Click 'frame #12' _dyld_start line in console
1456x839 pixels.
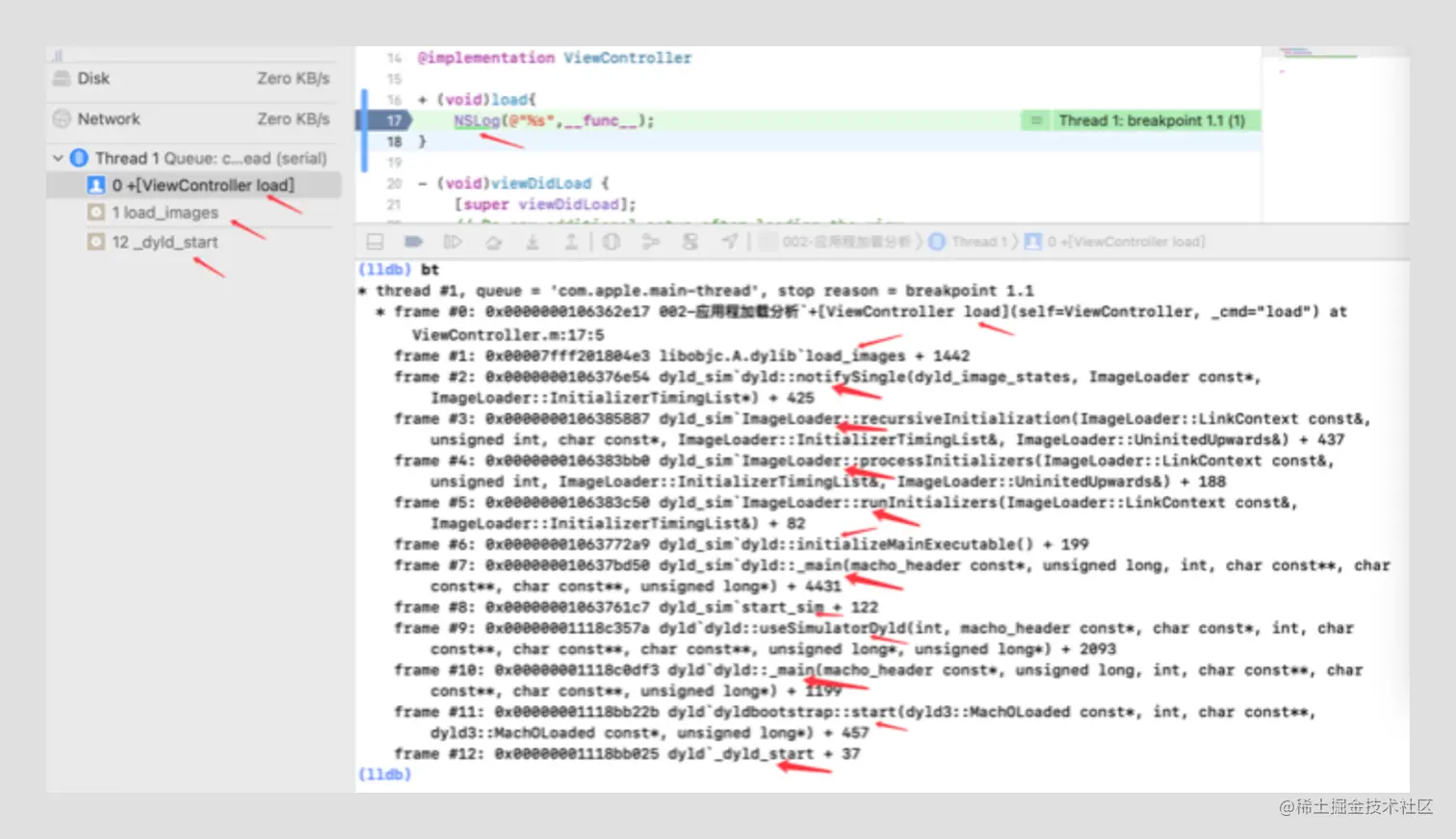[x=626, y=753]
